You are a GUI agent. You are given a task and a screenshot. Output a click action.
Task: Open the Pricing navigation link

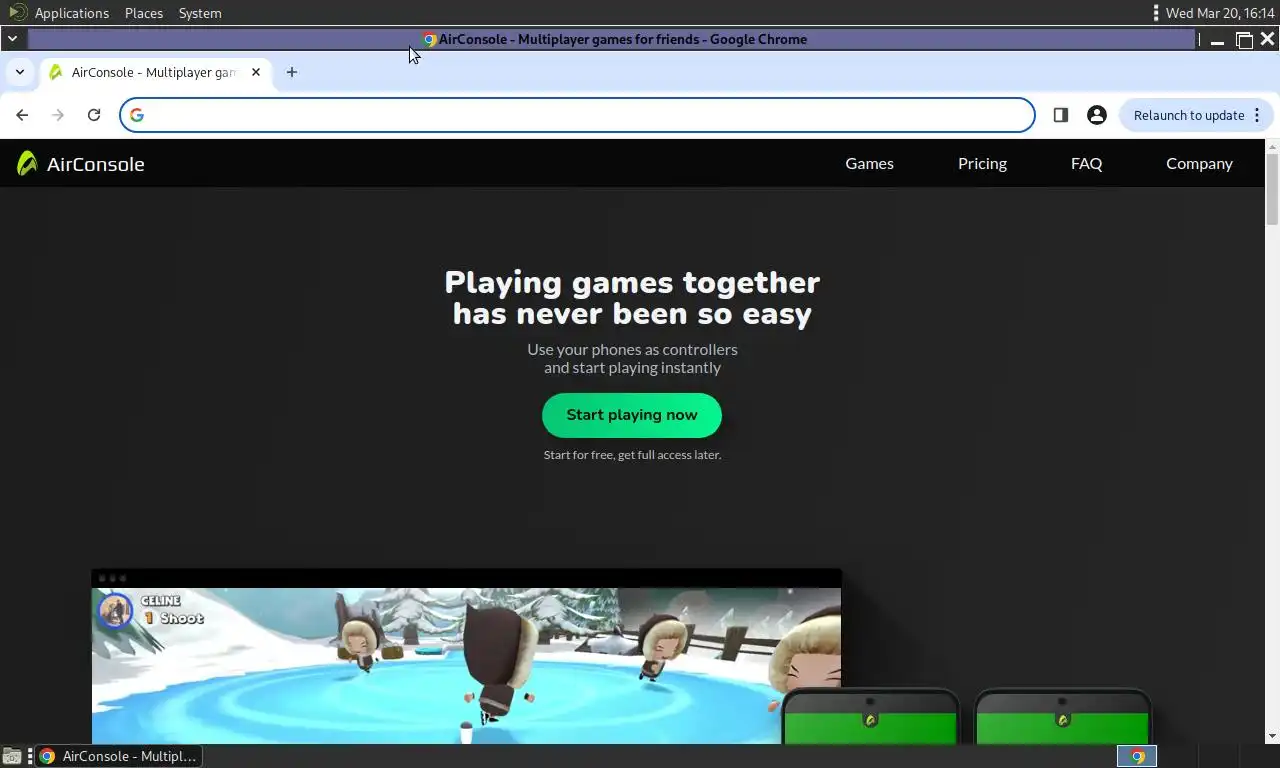pos(982,163)
